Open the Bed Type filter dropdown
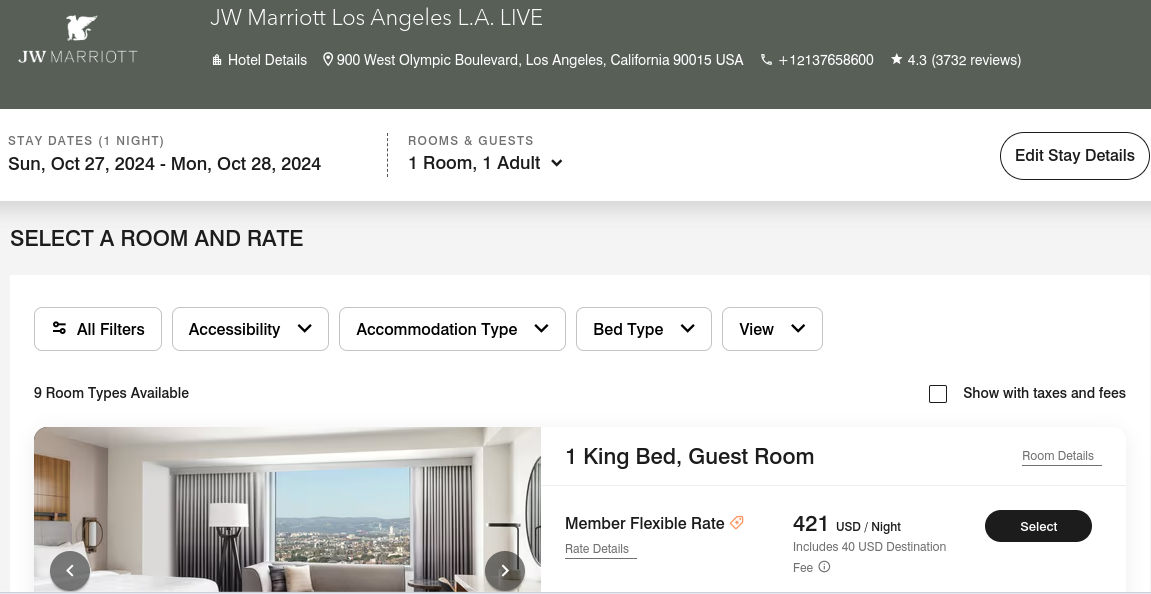1151x594 pixels. [644, 329]
